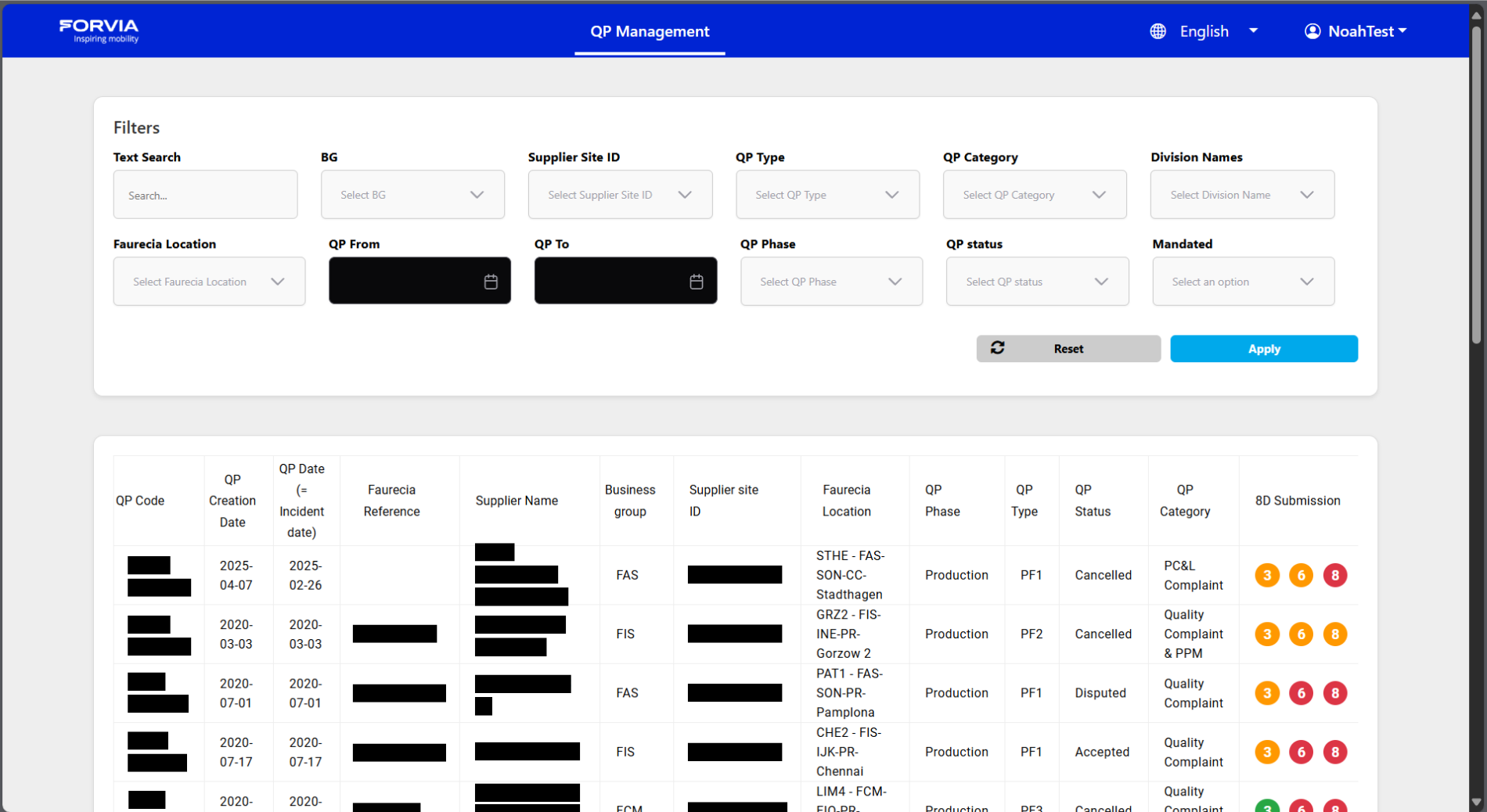This screenshot has height=812, width=1487.
Task: Click the user profile avatar icon
Action: [1312, 31]
